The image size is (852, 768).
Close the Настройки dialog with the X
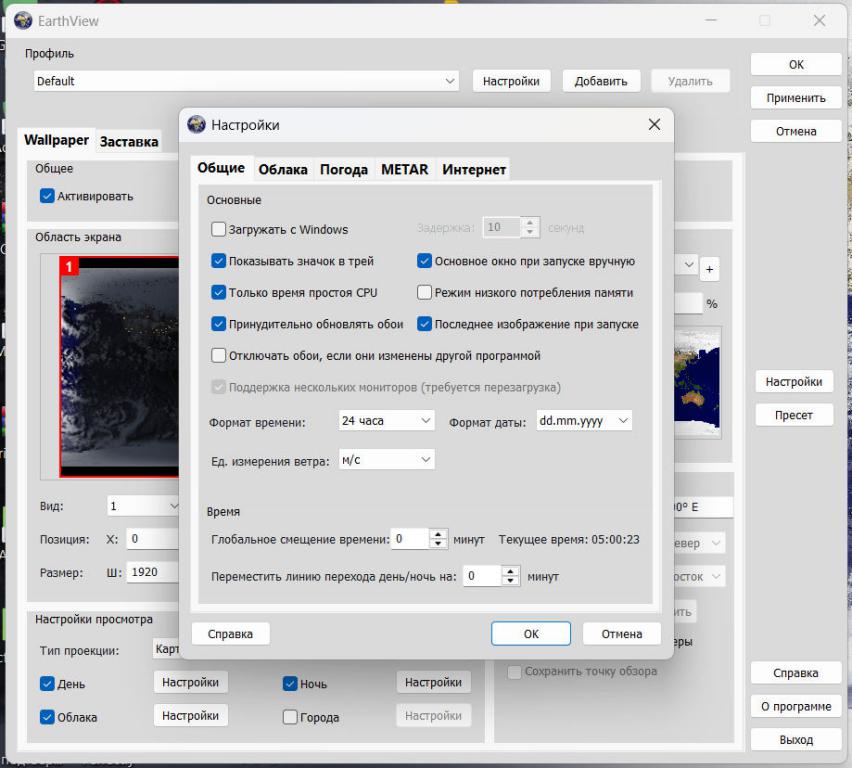[x=654, y=124]
